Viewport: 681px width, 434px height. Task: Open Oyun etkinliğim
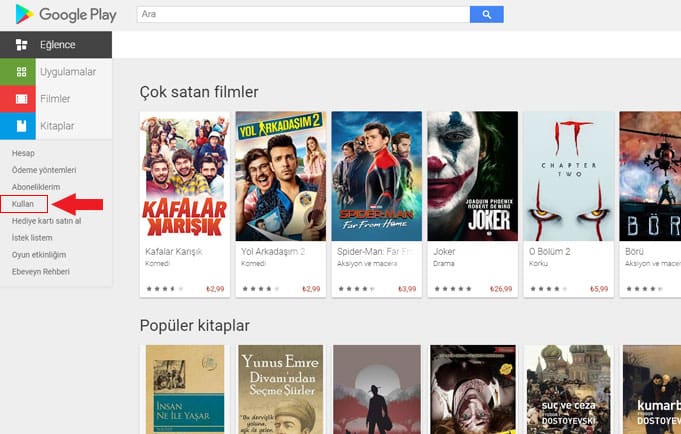tap(39, 255)
